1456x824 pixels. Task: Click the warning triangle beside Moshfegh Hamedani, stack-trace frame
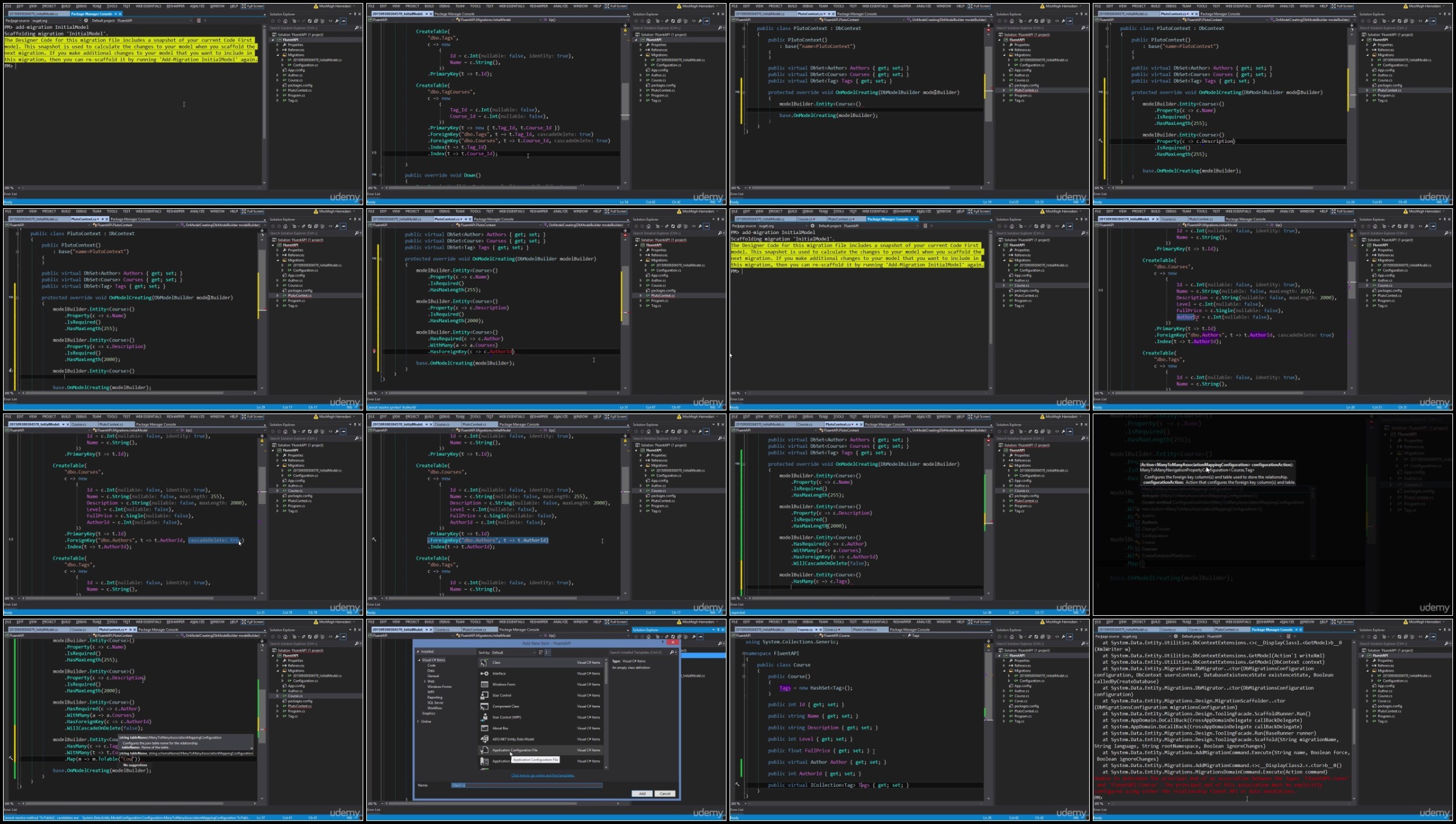(1406, 622)
